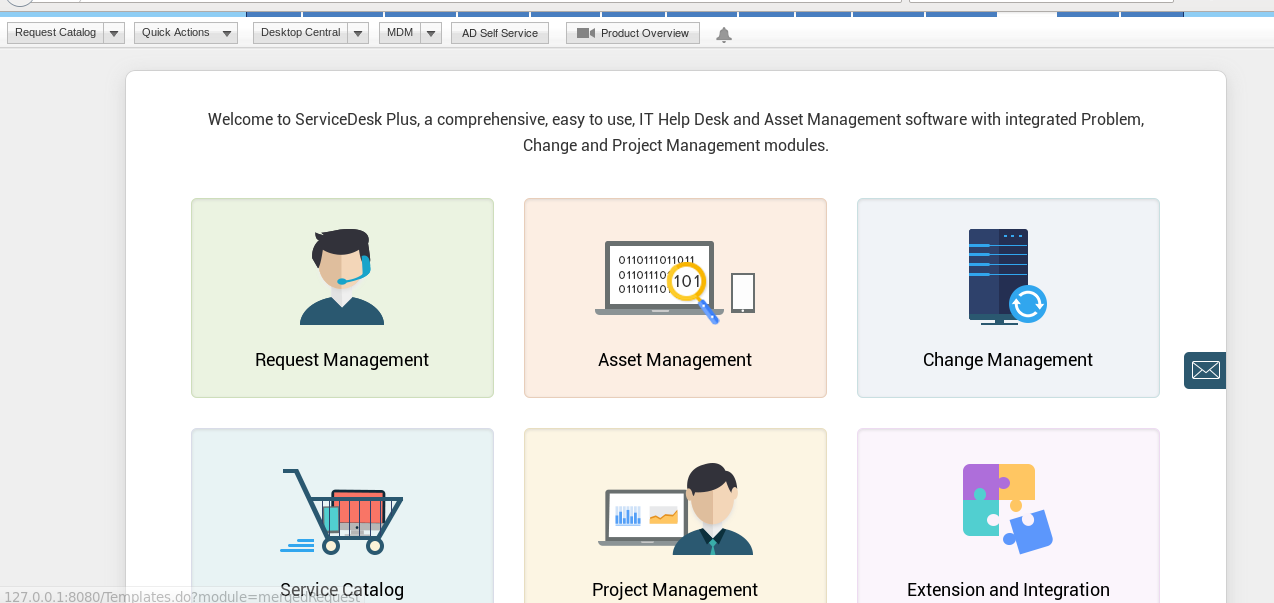The image size is (1274, 603).
Task: Open the Asset Management label
Action: (675, 360)
